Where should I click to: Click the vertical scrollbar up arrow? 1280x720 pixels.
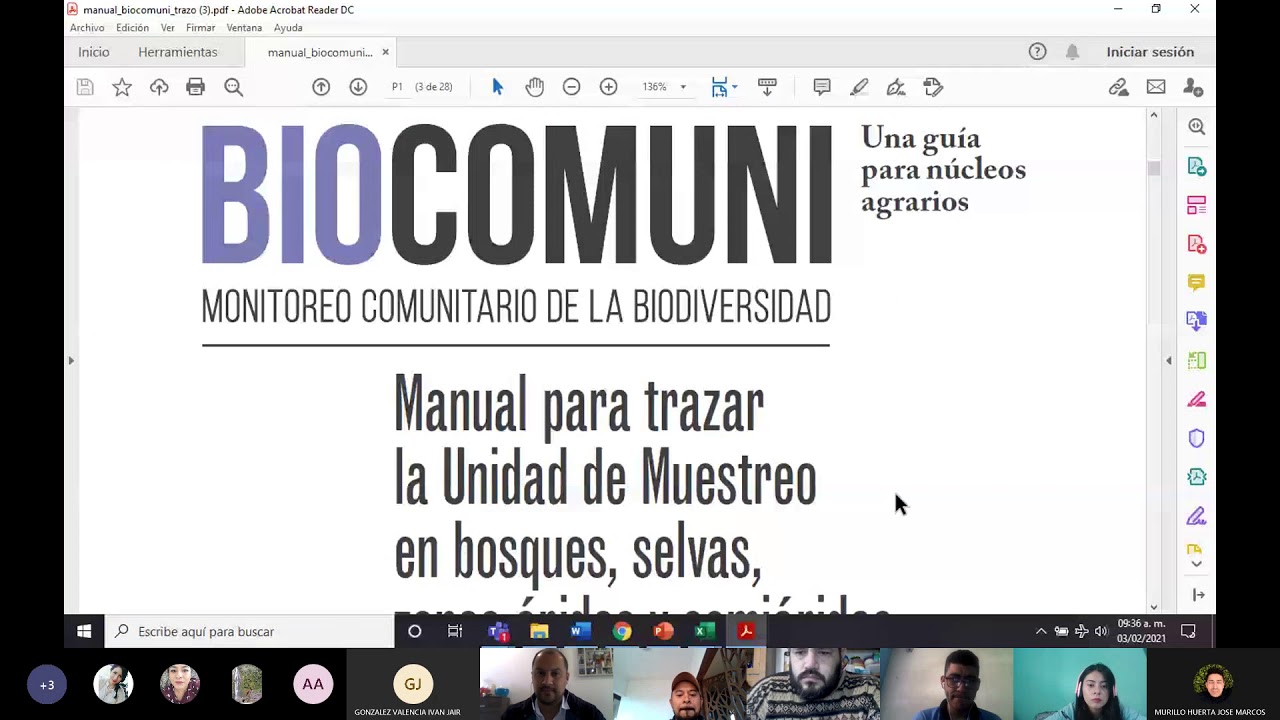pyautogui.click(x=1153, y=116)
